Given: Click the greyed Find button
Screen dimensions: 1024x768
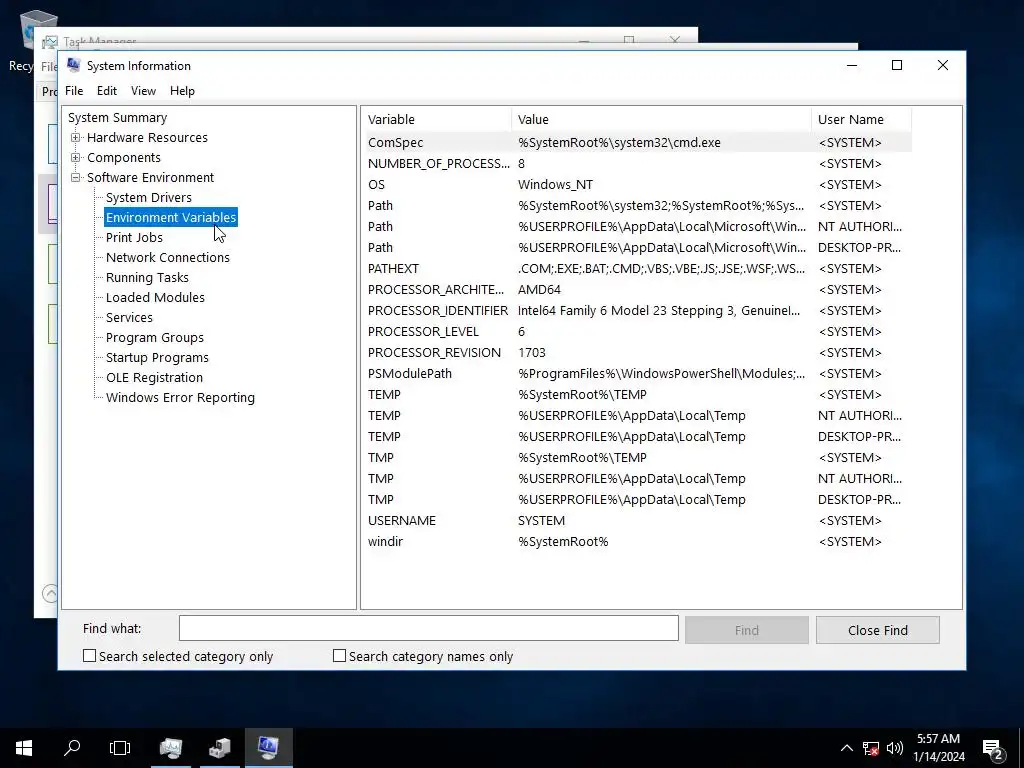Looking at the screenshot, I should point(746,630).
